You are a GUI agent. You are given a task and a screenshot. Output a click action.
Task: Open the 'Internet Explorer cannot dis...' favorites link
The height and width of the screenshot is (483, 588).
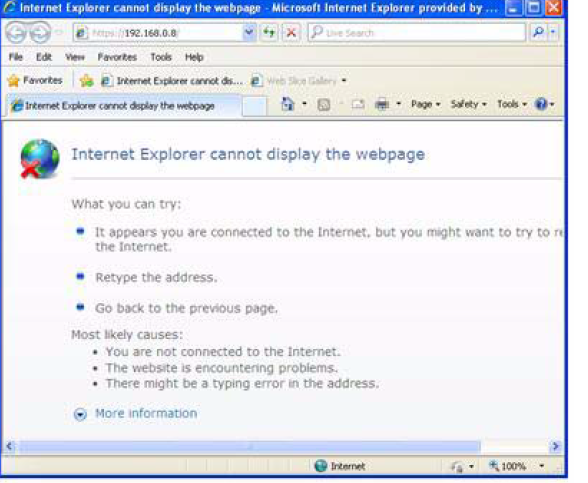coord(172,81)
